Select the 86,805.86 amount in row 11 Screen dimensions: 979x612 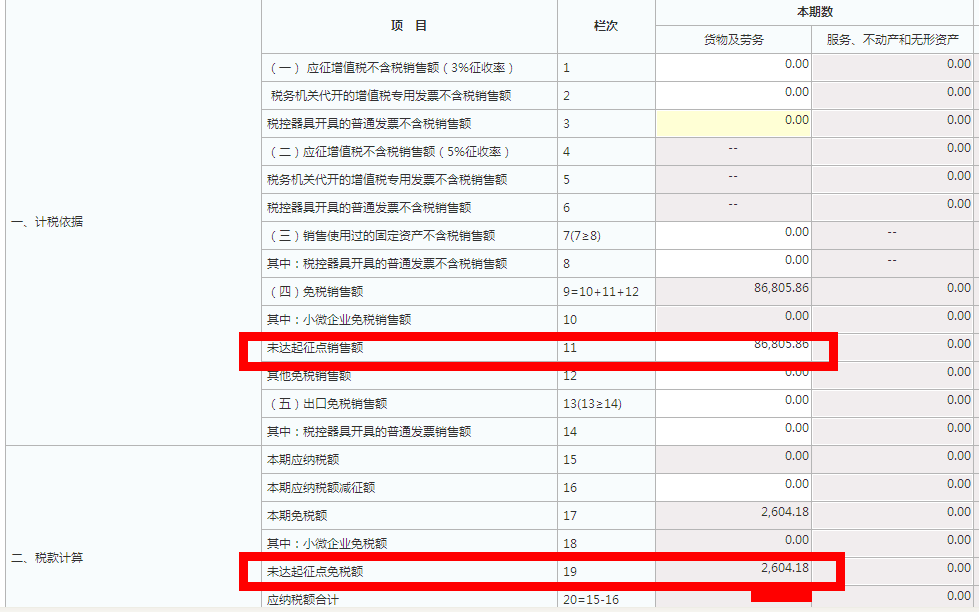732,348
